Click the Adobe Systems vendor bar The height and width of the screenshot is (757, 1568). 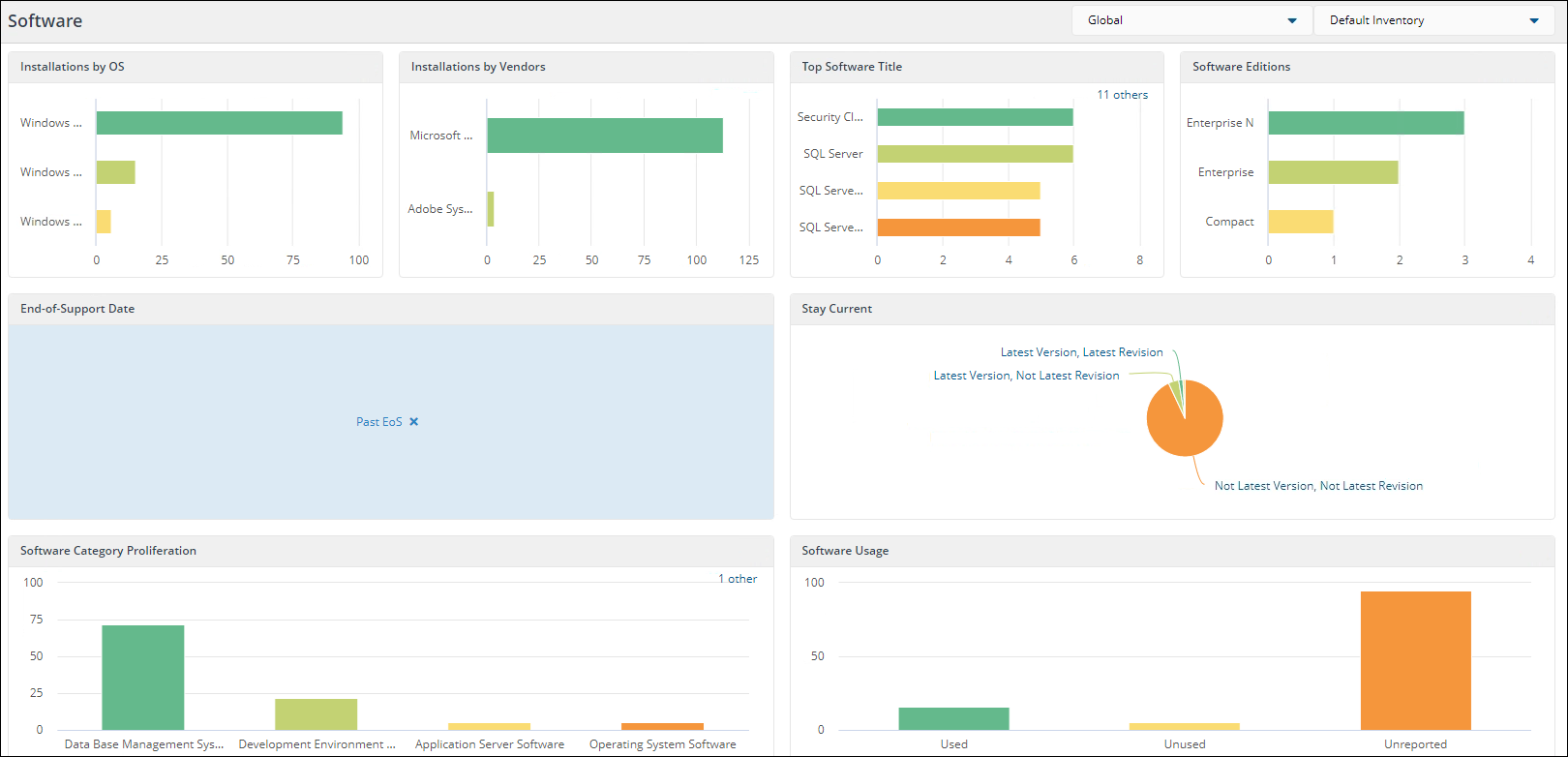point(491,209)
